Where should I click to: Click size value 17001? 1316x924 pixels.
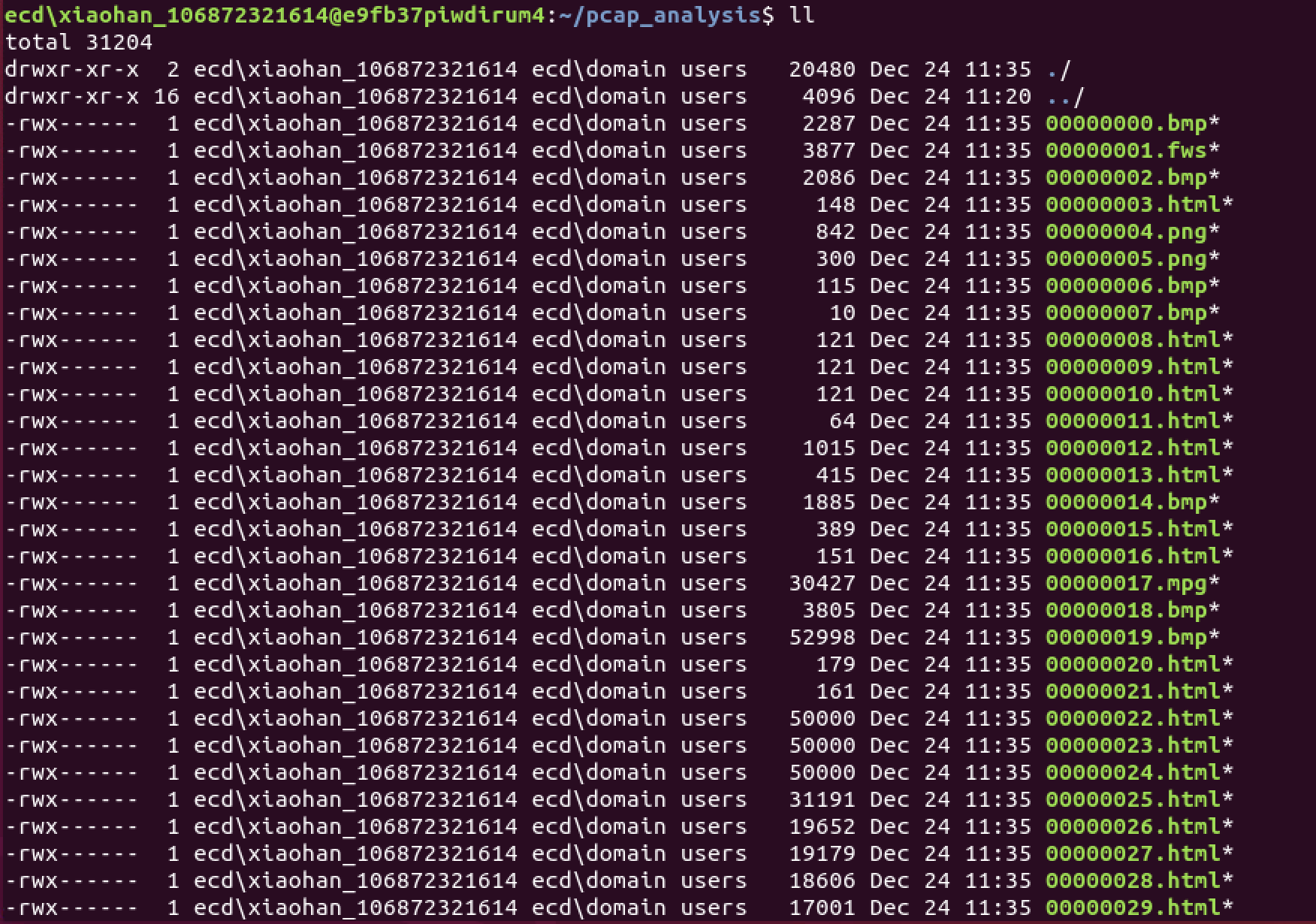(x=822, y=907)
